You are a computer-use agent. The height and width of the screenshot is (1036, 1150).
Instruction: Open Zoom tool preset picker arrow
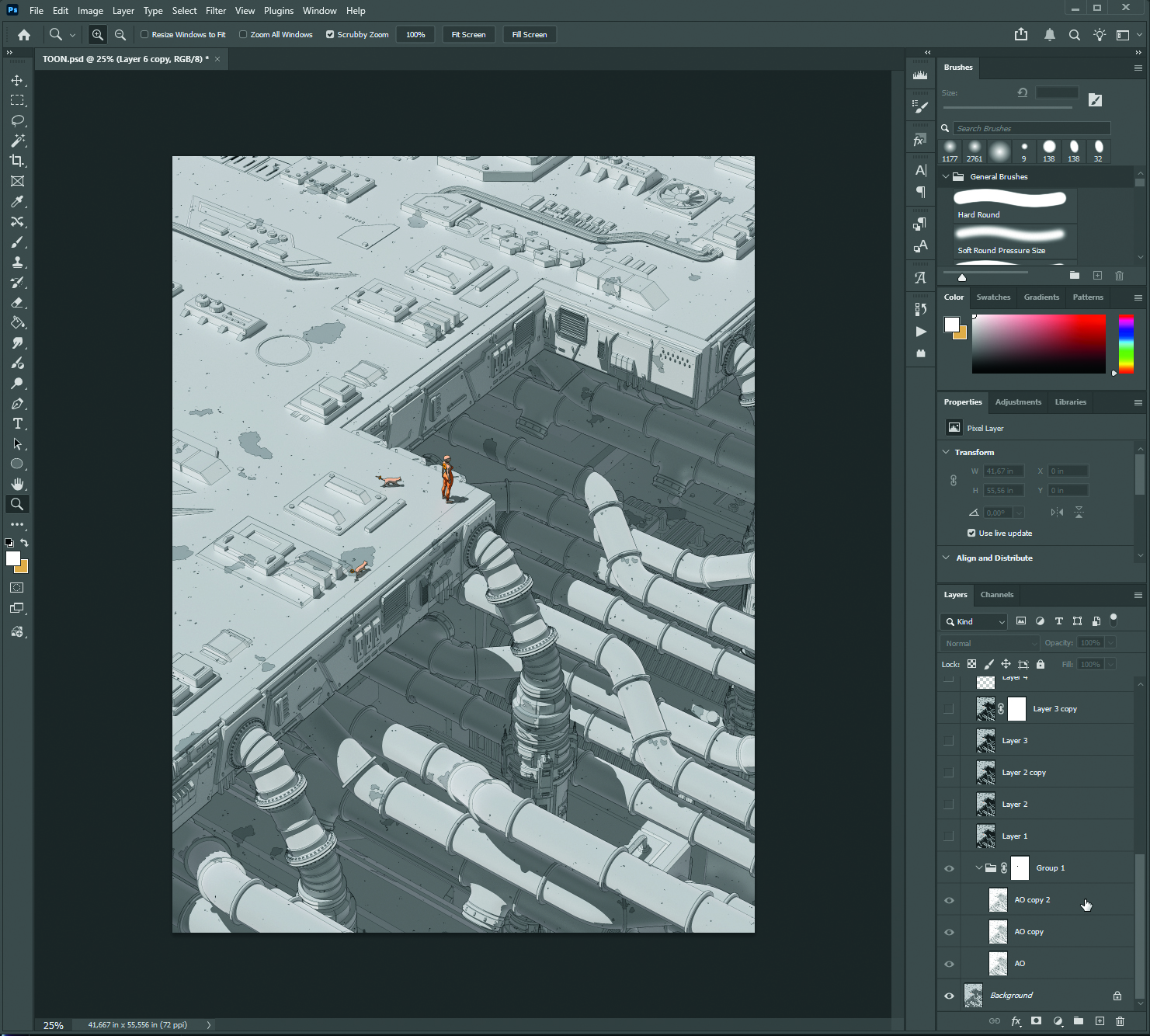click(x=72, y=35)
